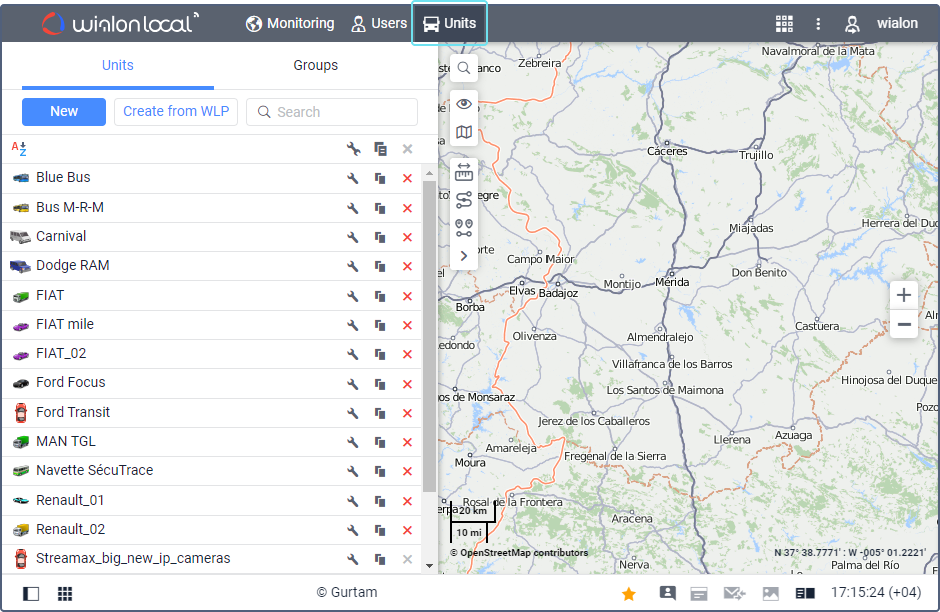Delete the Dodge RAM unit
This screenshot has height=612, width=940.
407,267
